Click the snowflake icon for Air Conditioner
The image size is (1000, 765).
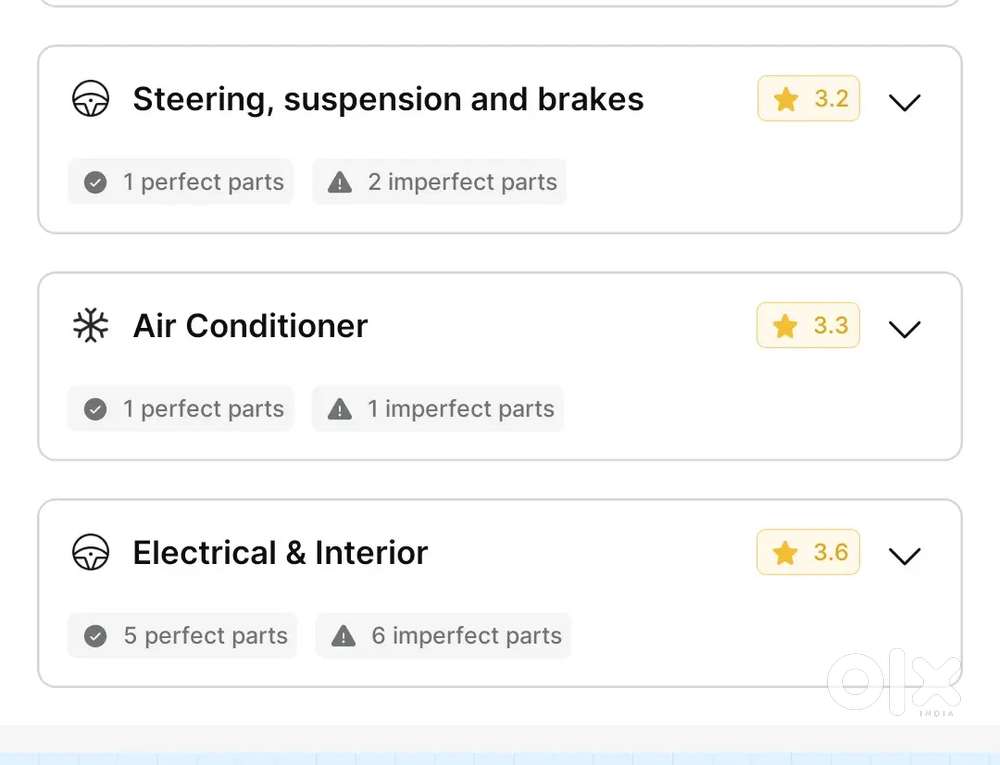(91, 326)
